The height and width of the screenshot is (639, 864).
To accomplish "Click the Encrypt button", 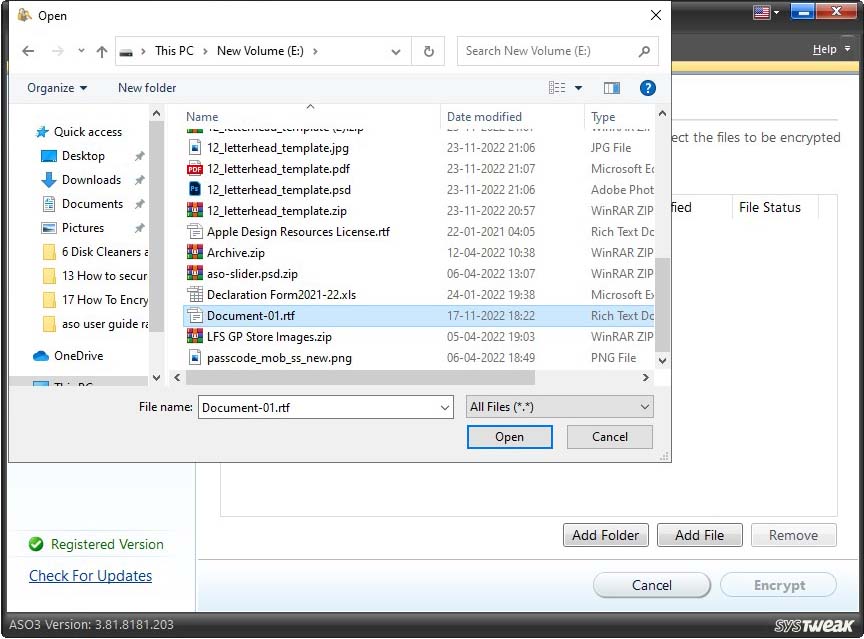I will pyautogui.click(x=778, y=584).
